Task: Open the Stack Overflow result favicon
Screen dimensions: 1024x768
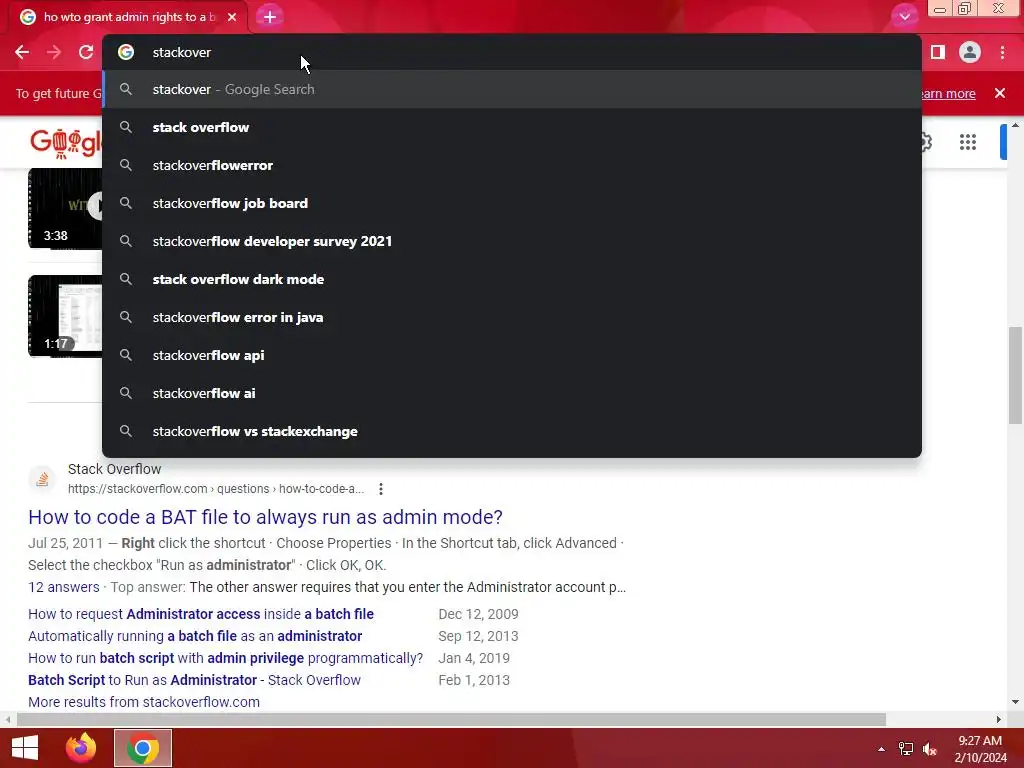Action: coord(42,479)
